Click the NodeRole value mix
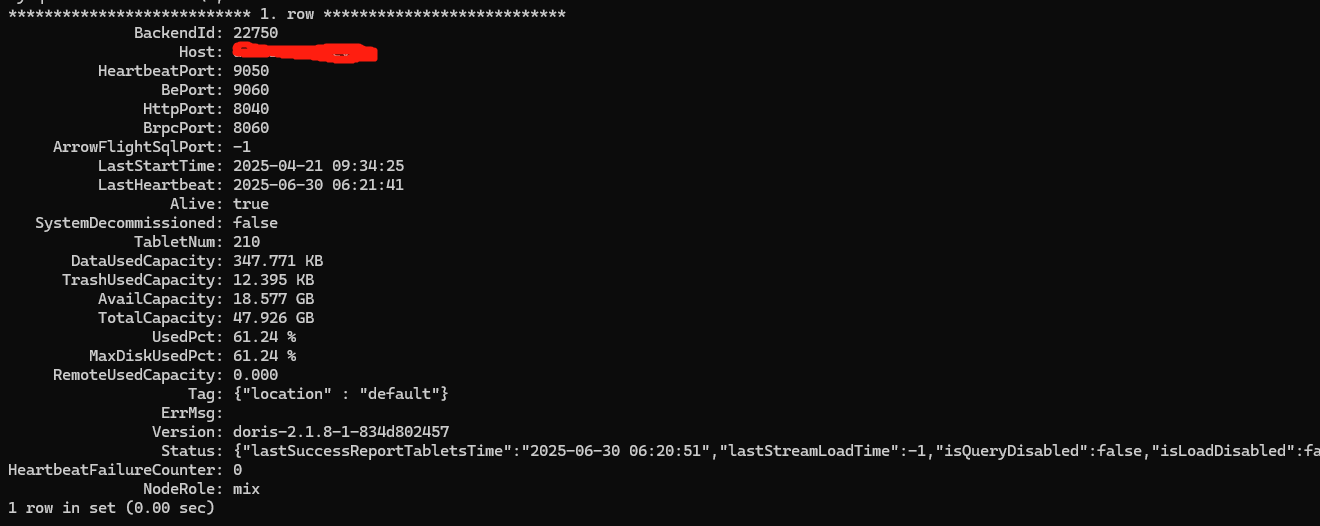Screen dimensions: 1320x526 pos(246,489)
